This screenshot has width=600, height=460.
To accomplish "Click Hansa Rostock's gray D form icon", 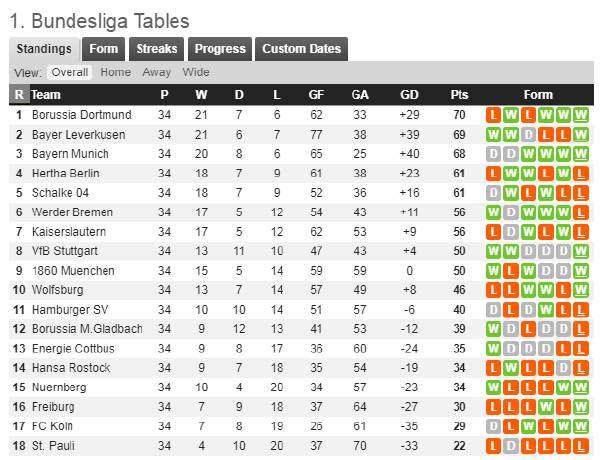I will [563, 368].
